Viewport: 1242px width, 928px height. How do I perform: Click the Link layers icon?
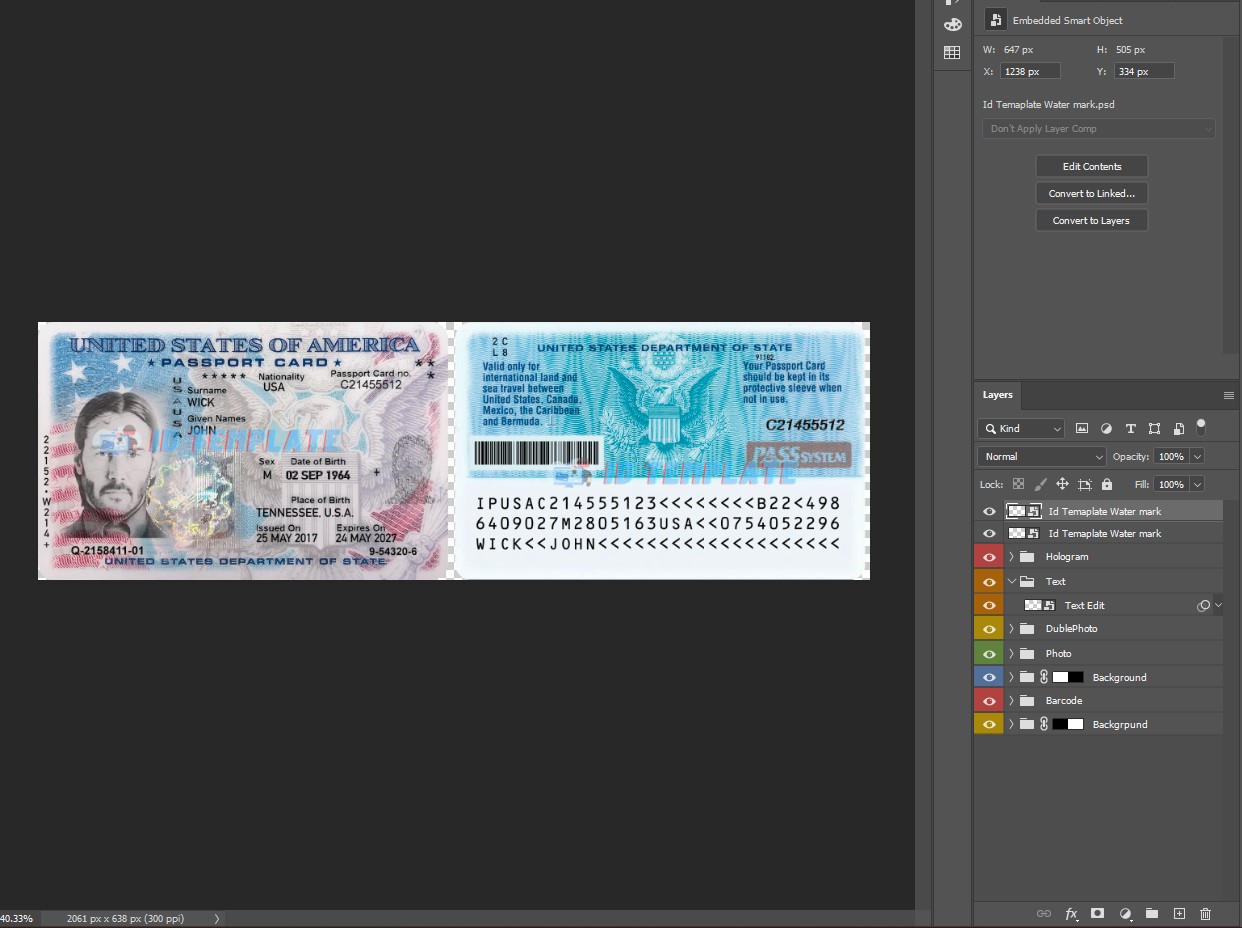click(1044, 913)
